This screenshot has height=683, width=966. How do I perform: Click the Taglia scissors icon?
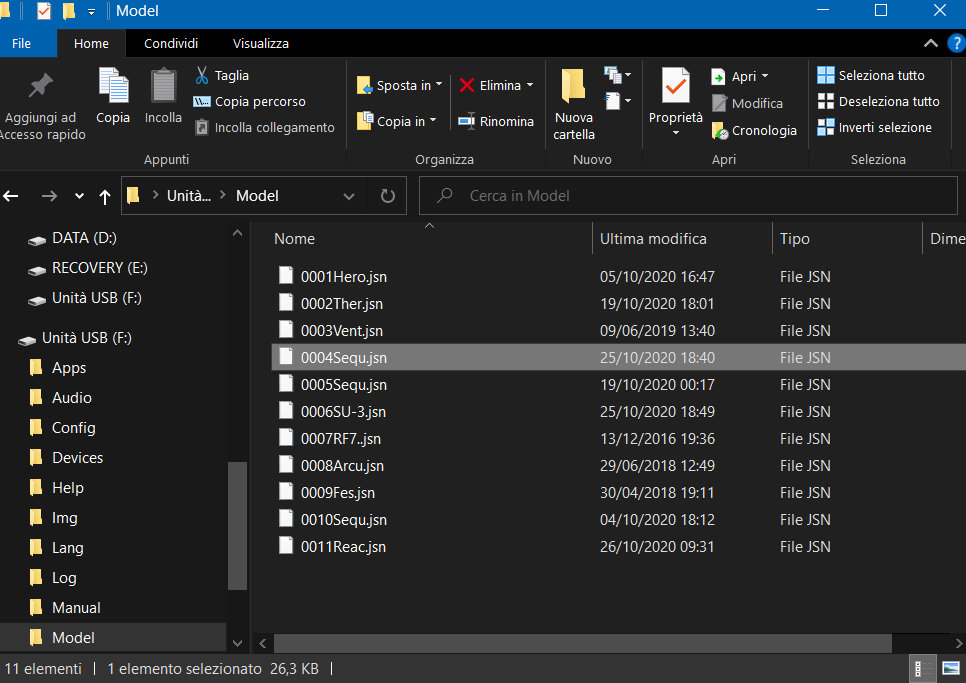click(x=201, y=75)
